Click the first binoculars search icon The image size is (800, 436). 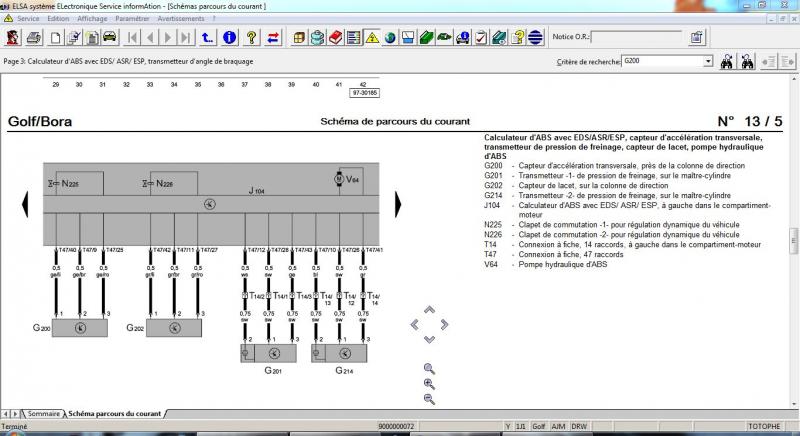pos(727,62)
